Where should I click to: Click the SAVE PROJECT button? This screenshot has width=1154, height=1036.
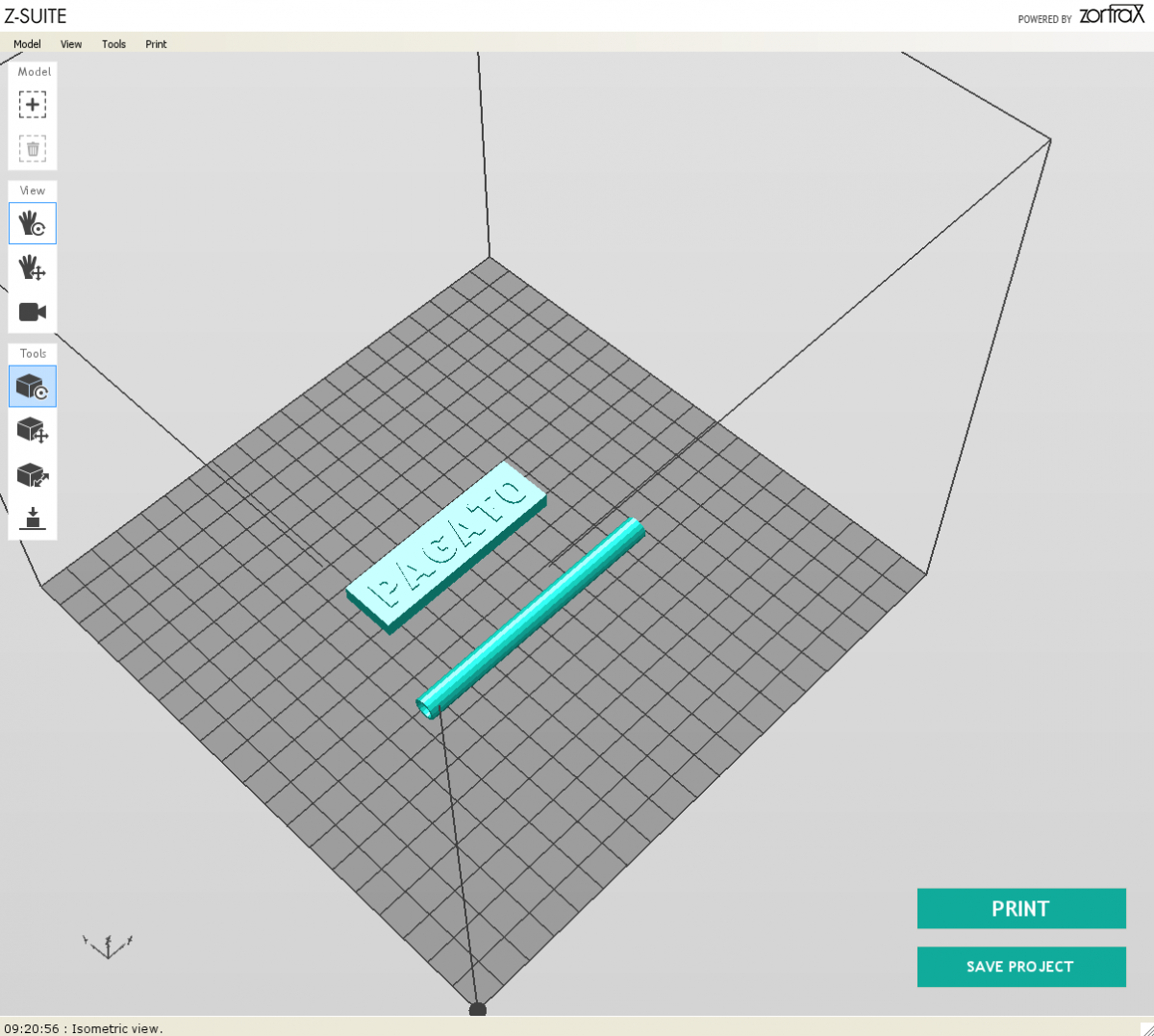(1020, 967)
